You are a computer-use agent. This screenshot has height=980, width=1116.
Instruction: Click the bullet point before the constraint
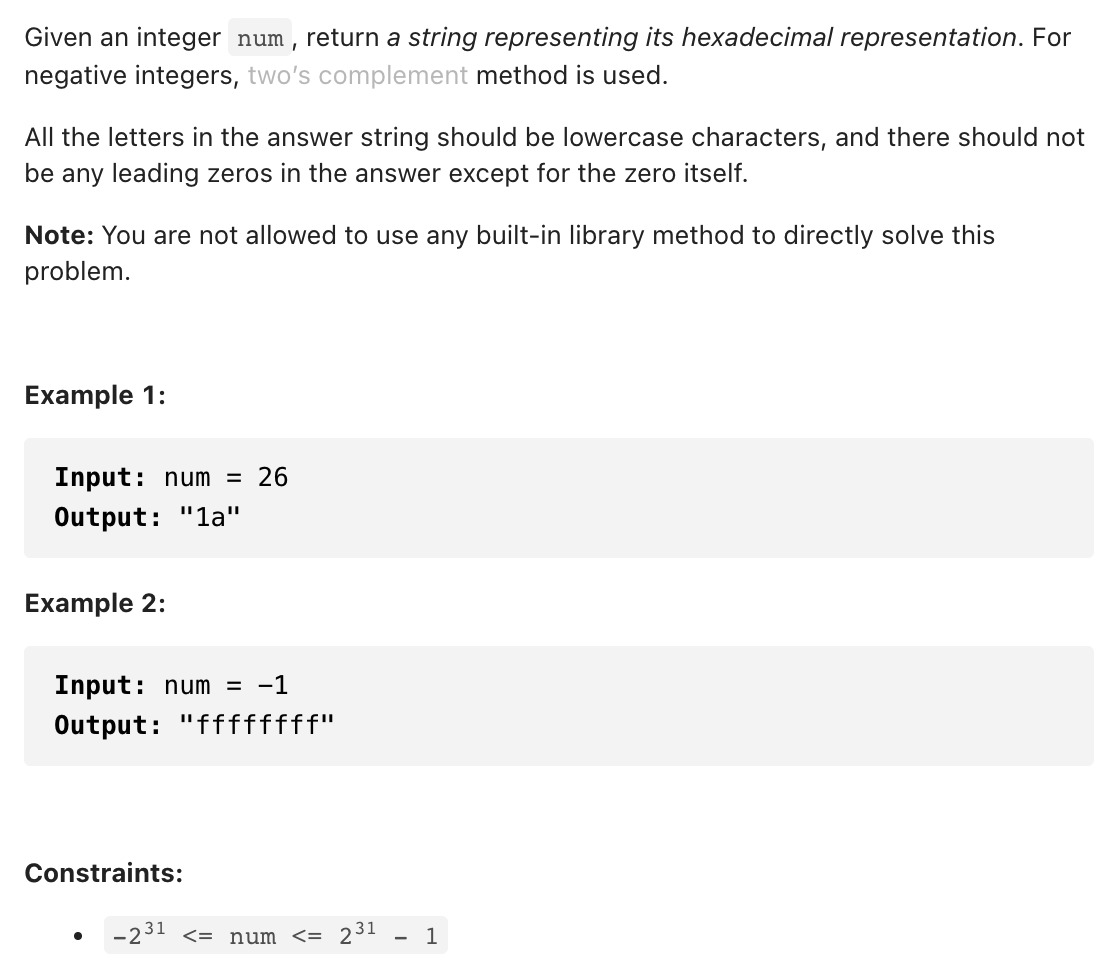point(78,936)
